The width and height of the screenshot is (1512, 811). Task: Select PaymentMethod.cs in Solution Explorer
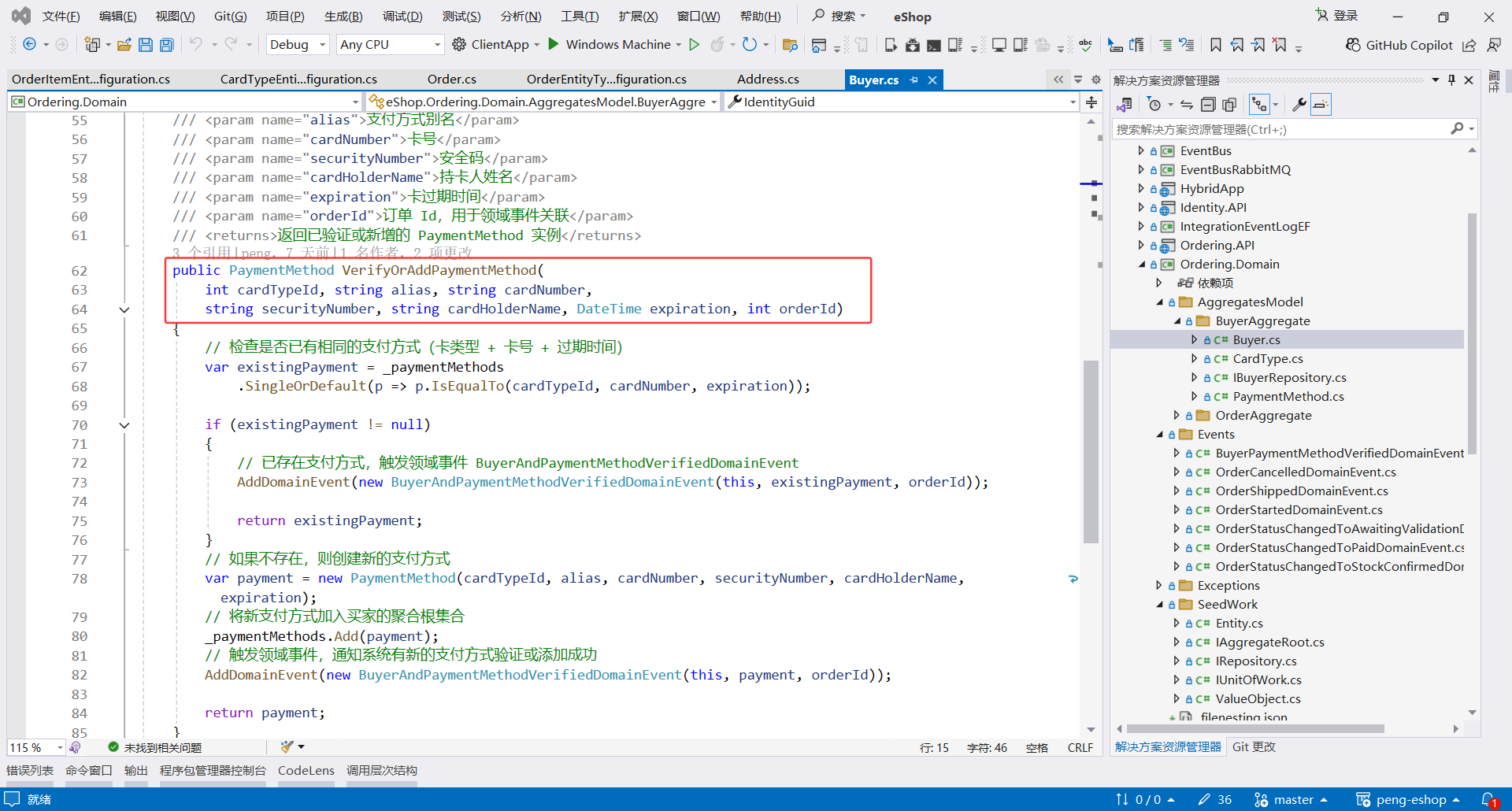pos(1288,397)
